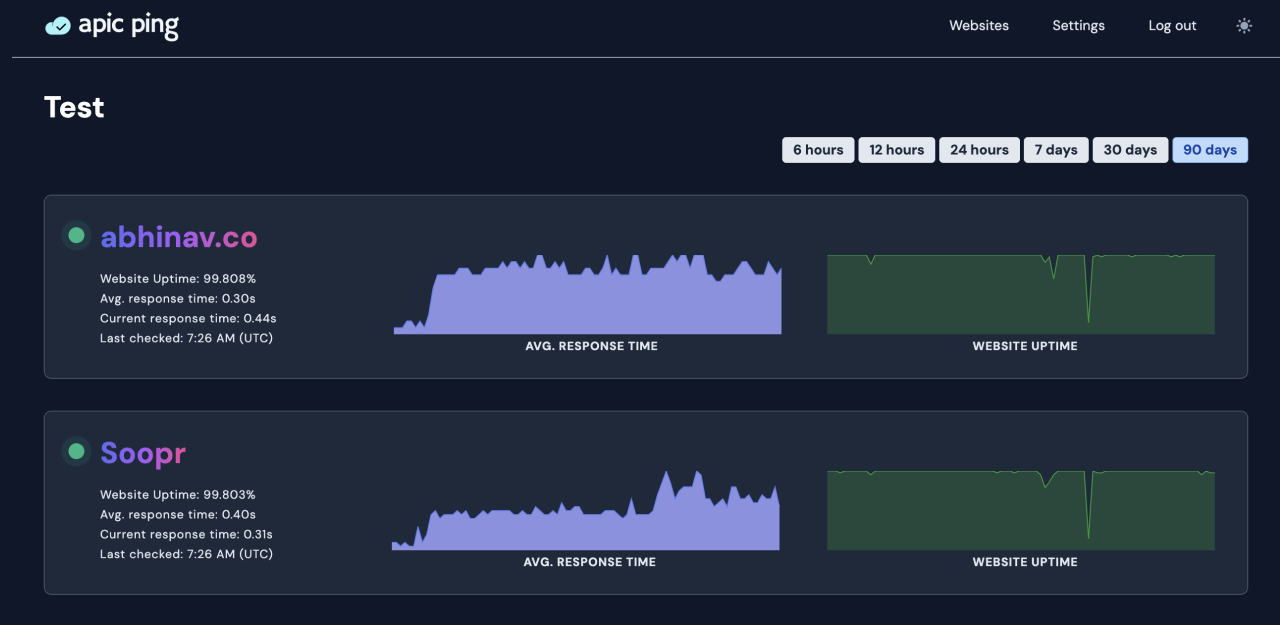Select the 6 hours time range

pyautogui.click(x=818, y=150)
